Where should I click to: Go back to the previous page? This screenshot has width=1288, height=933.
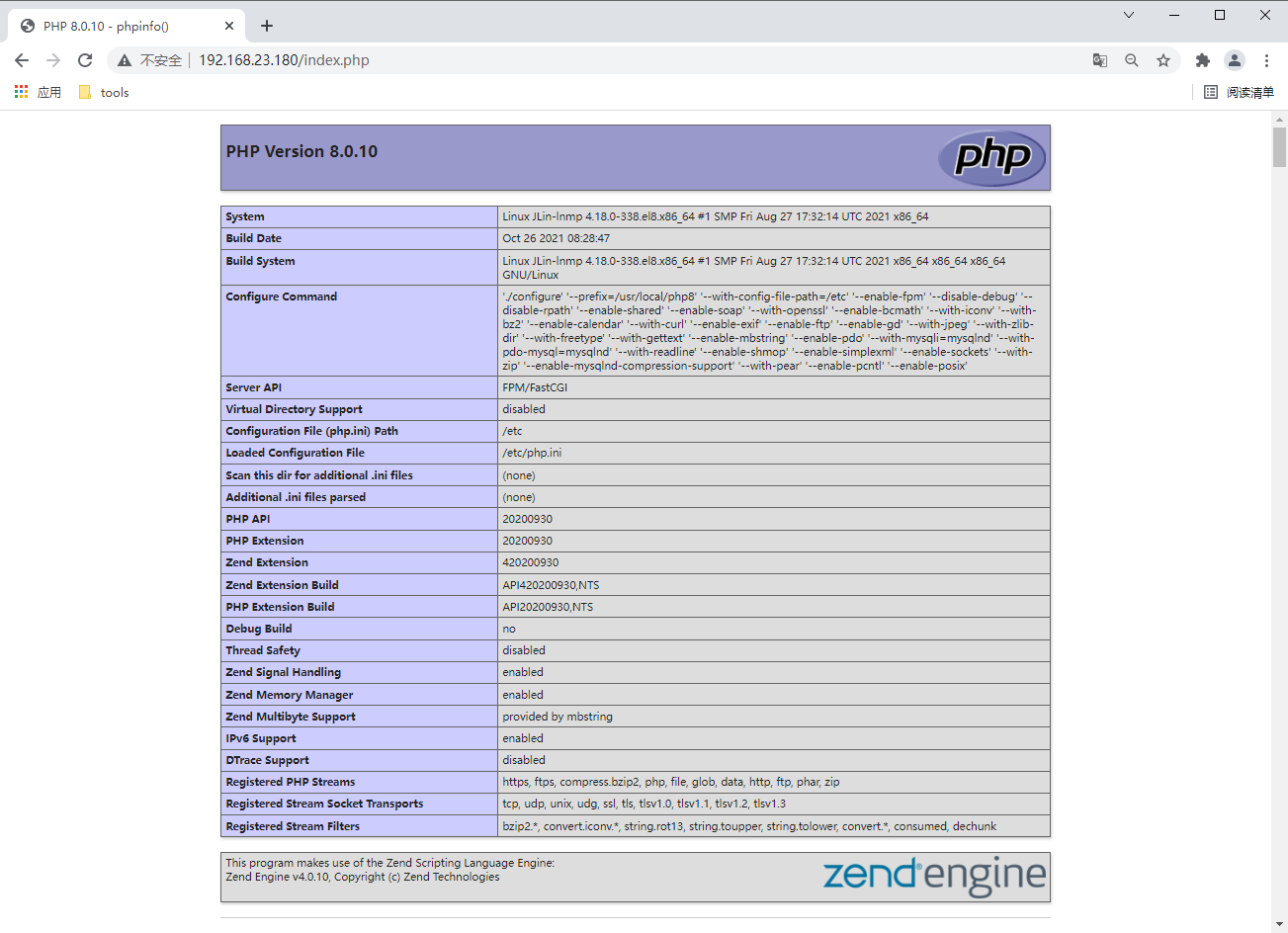tap(22, 60)
